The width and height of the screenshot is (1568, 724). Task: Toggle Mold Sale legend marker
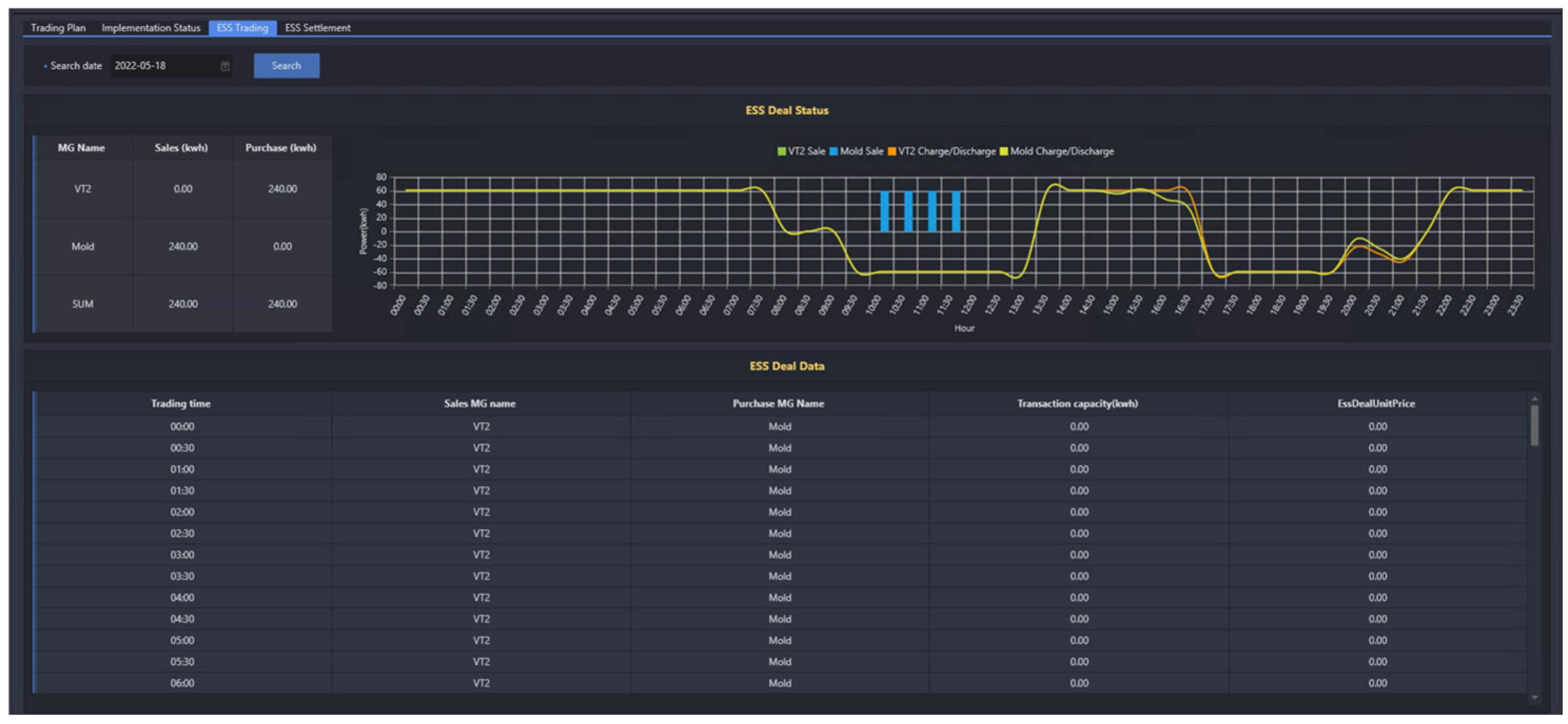833,152
